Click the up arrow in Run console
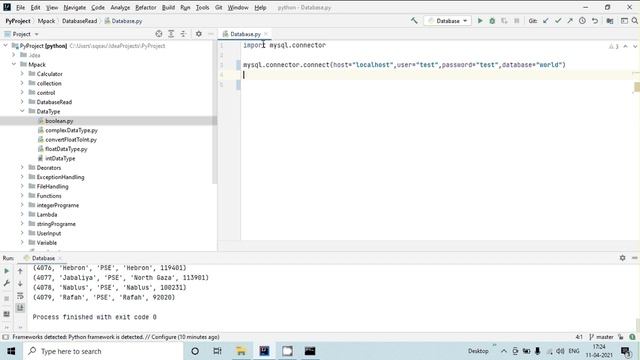Viewport: 640px width, 360px height. pyautogui.click(x=20, y=271)
